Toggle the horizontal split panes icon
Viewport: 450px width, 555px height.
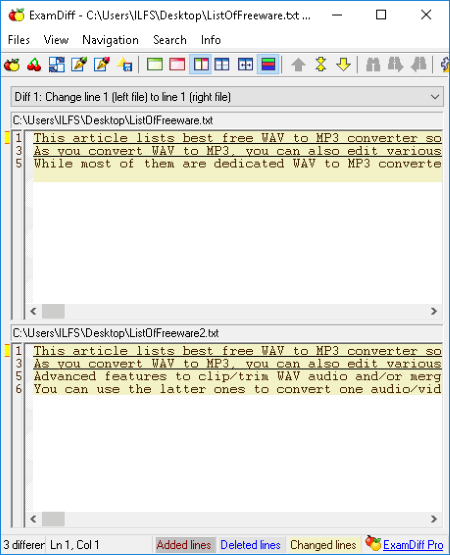pyautogui.click(x=222, y=65)
